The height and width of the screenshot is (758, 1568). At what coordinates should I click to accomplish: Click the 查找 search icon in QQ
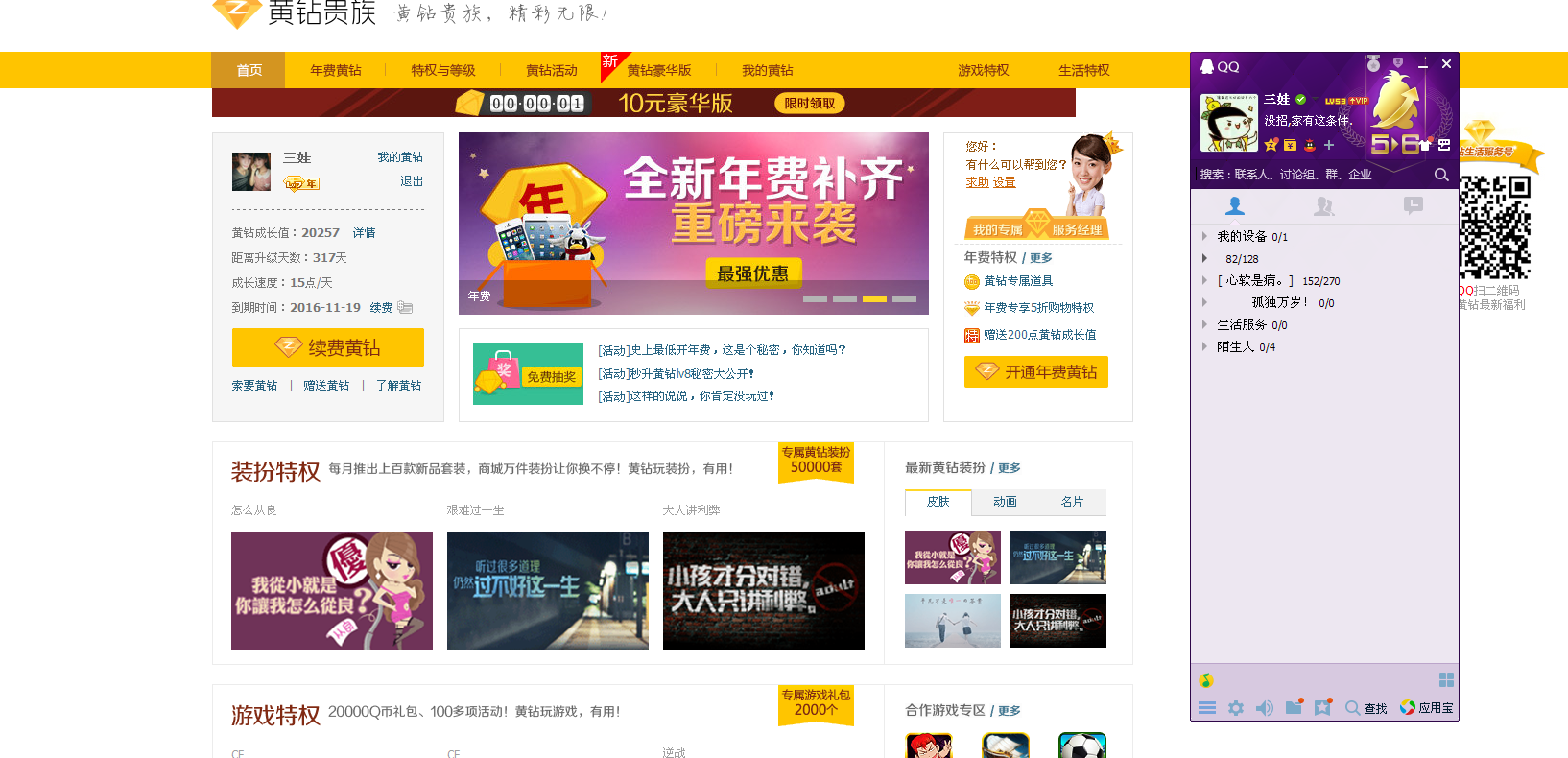[1366, 708]
